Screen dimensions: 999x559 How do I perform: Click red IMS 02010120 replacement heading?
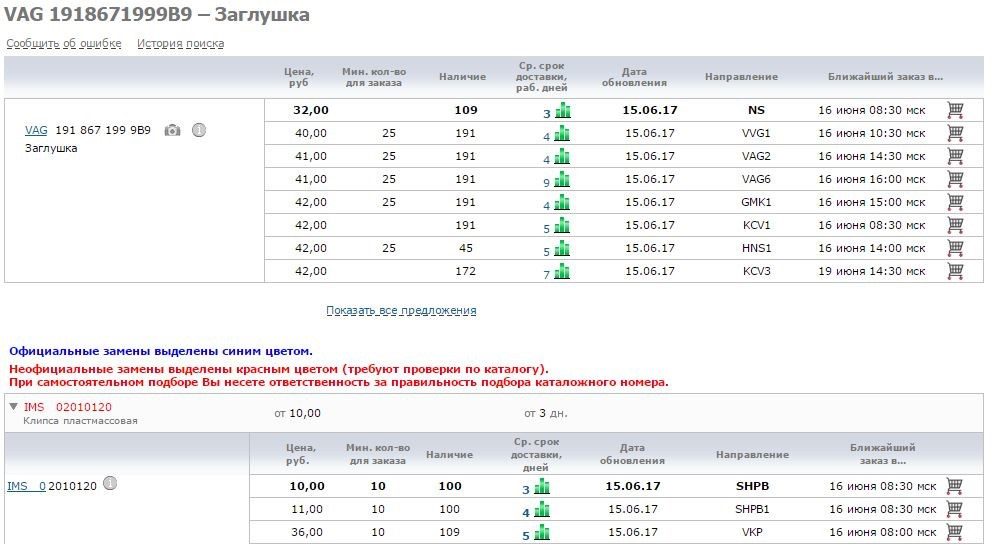pyautogui.click(x=68, y=407)
